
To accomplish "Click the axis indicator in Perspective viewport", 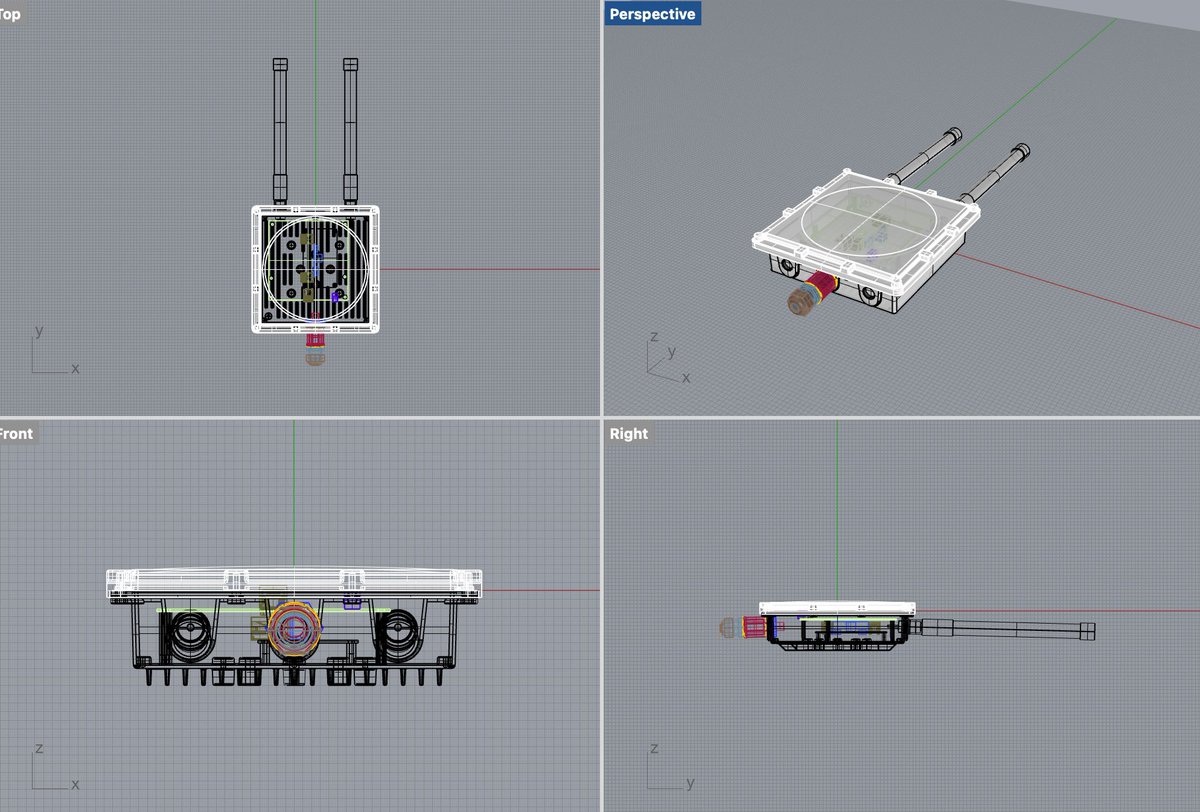I will [x=667, y=358].
